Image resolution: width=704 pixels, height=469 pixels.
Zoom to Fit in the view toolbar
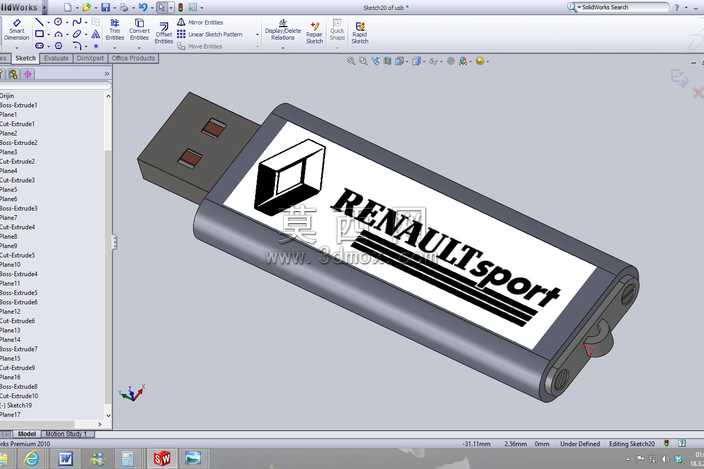tap(351, 61)
